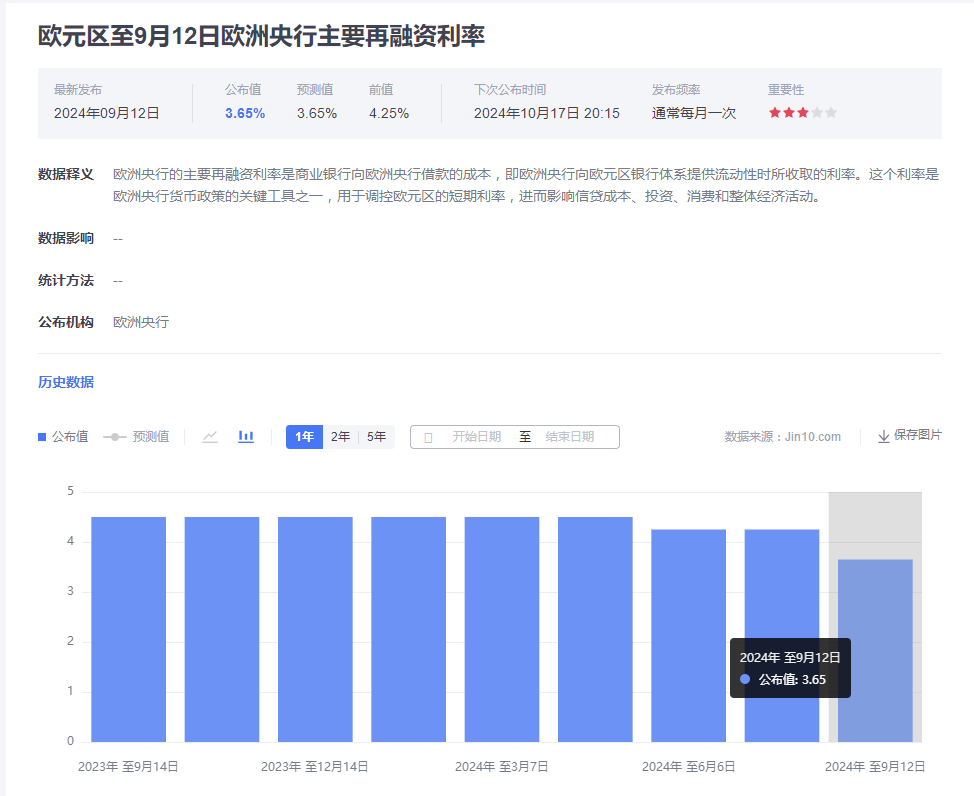Select the 5年 time range

[377, 437]
